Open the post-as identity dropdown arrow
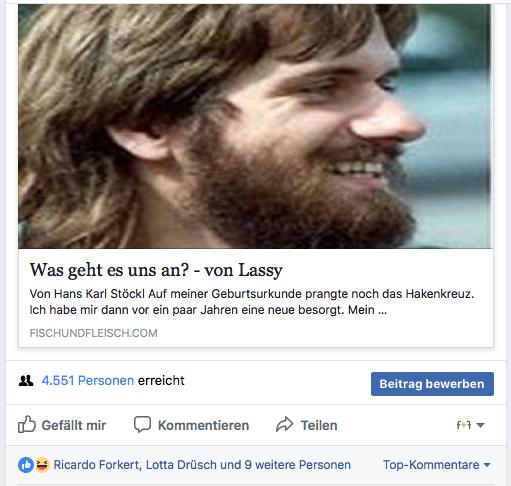This screenshot has width=511, height=486. pyautogui.click(x=480, y=425)
